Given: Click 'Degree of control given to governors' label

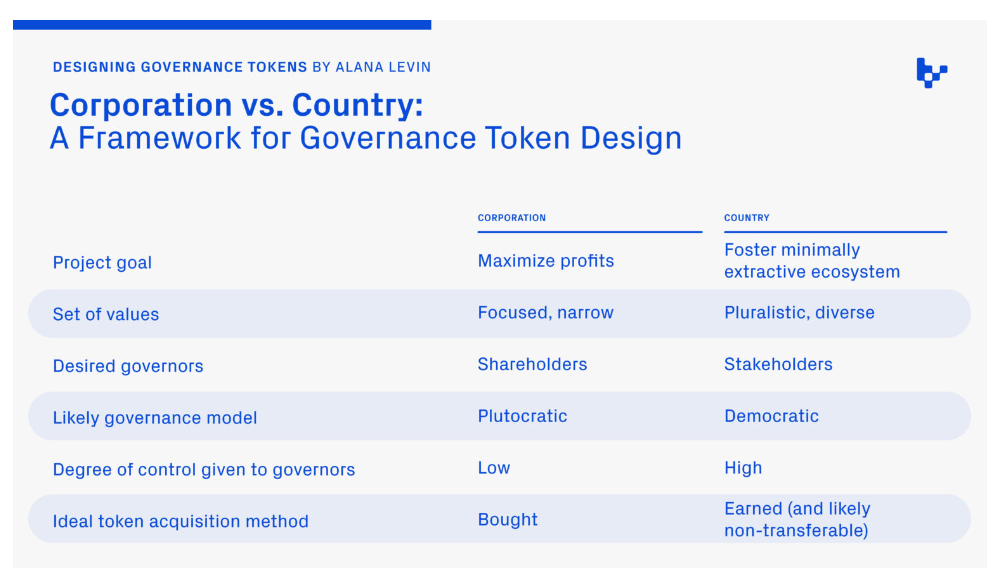Looking at the screenshot, I should point(204,470).
